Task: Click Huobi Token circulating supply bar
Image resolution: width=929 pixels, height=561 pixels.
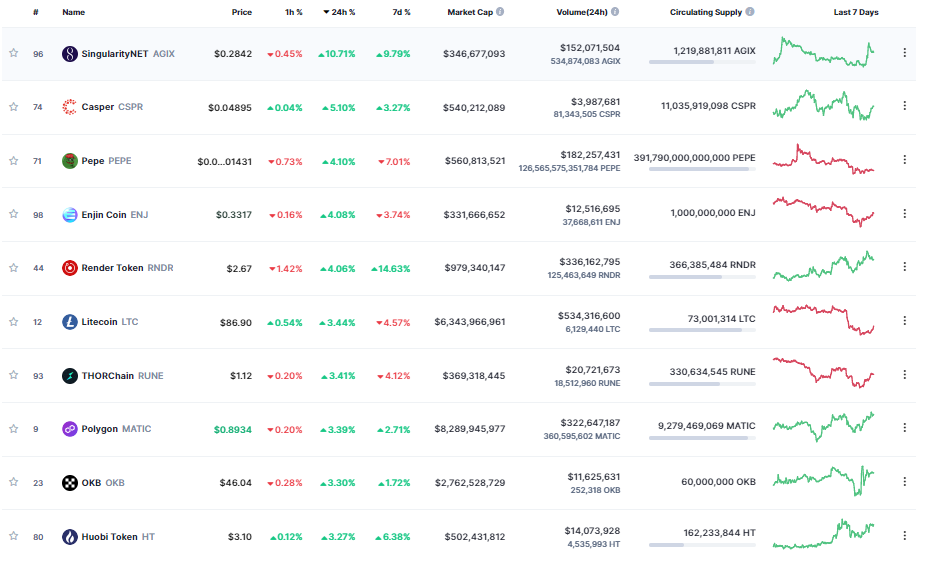Action: pos(702,545)
